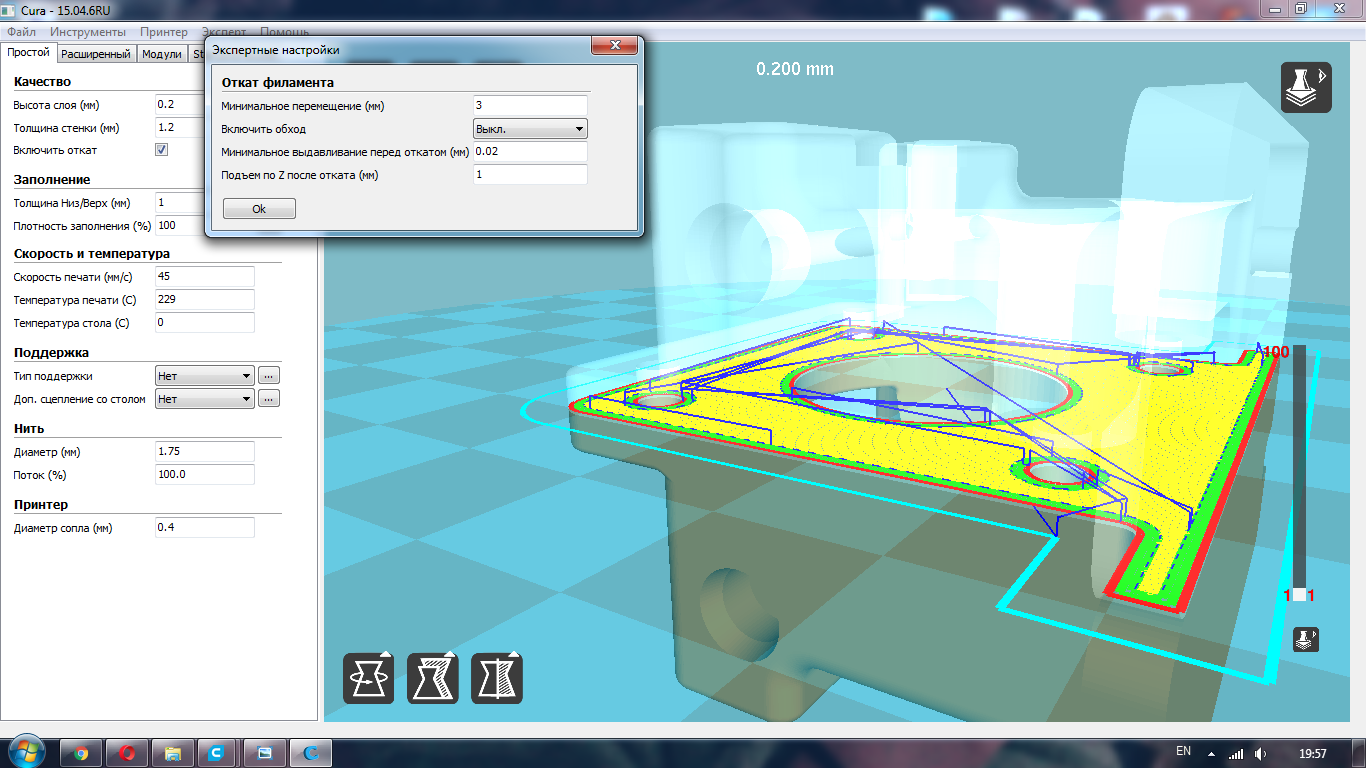Click the Минимальное перемещение input field
1366x768 pixels.
529,106
